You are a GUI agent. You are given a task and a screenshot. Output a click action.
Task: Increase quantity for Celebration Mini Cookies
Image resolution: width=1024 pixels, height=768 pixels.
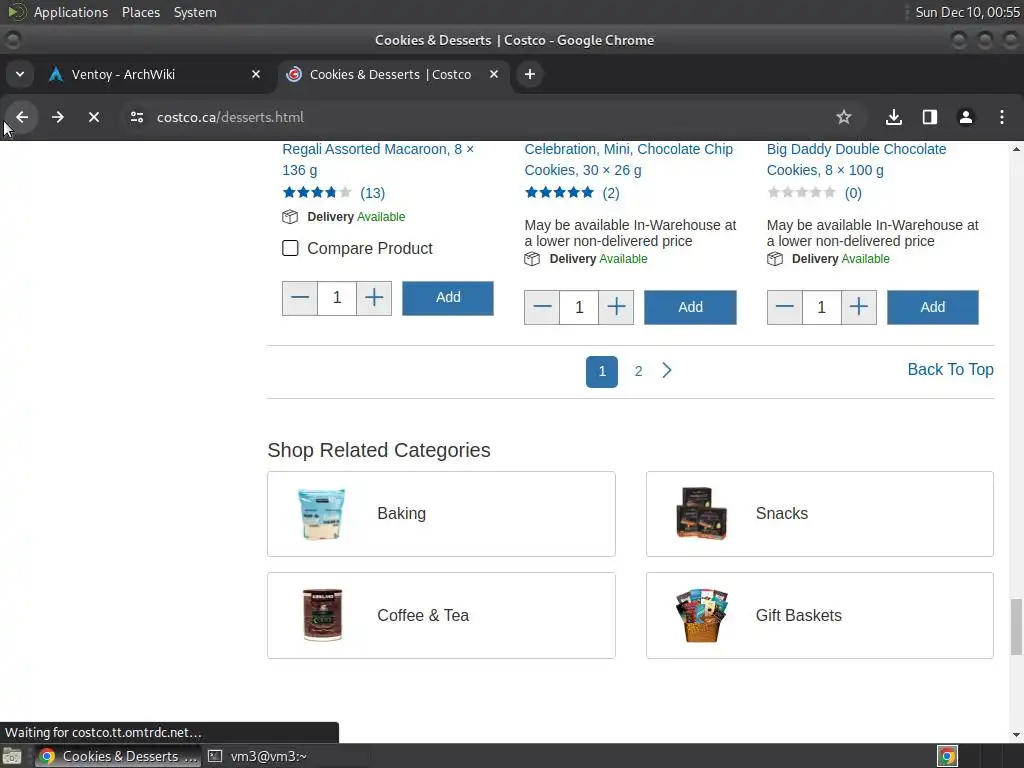pos(616,308)
